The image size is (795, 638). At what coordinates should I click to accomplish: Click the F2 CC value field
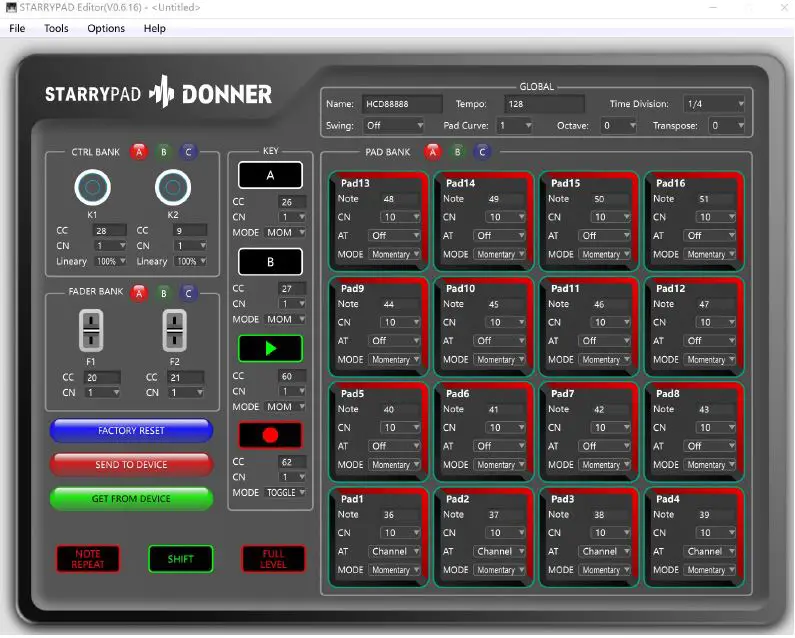tap(186, 377)
